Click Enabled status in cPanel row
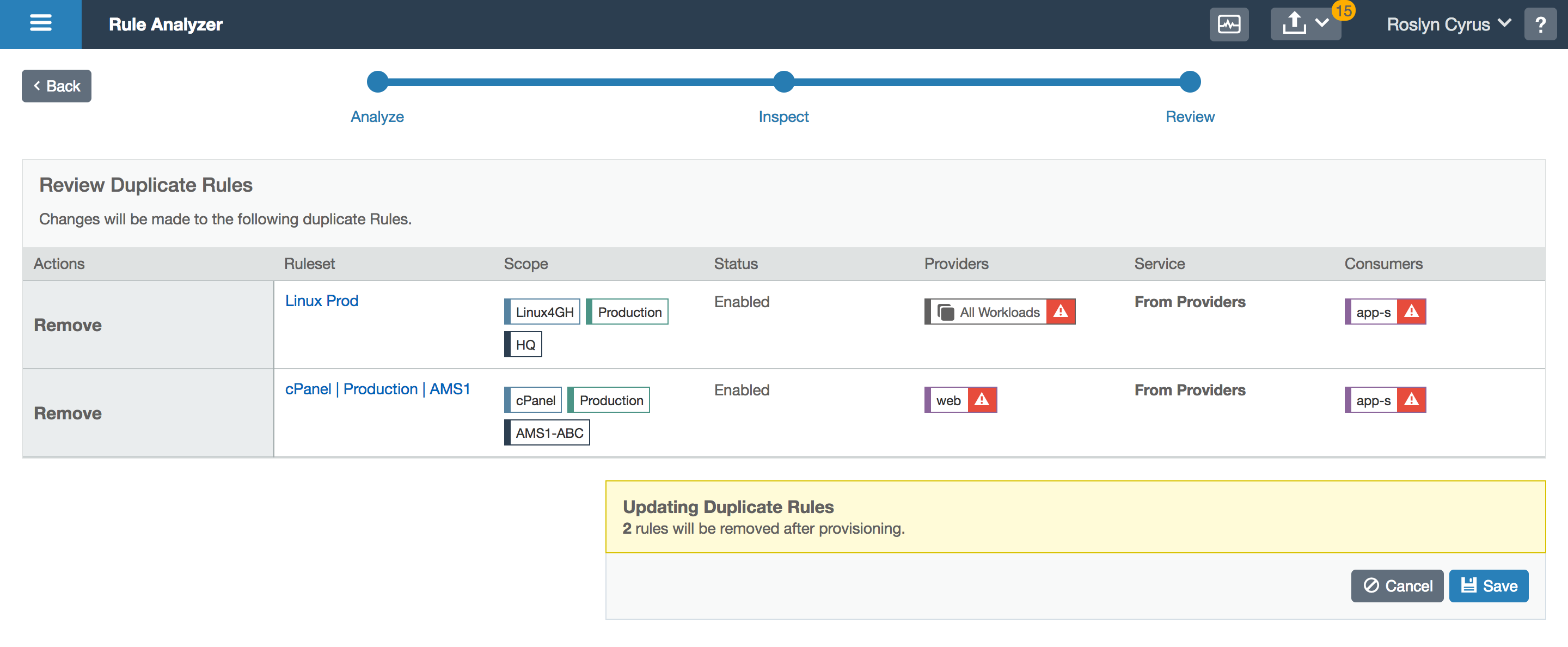This screenshot has width=1568, height=647. click(x=742, y=390)
